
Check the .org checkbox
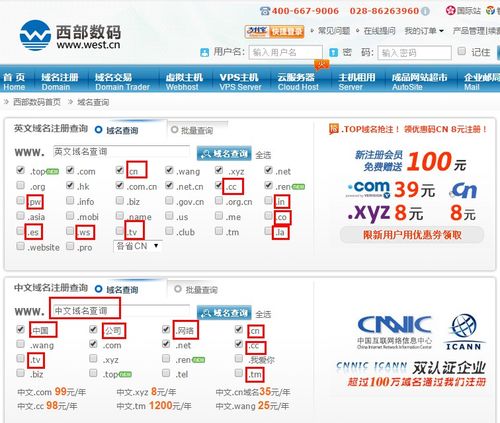click(x=21, y=185)
